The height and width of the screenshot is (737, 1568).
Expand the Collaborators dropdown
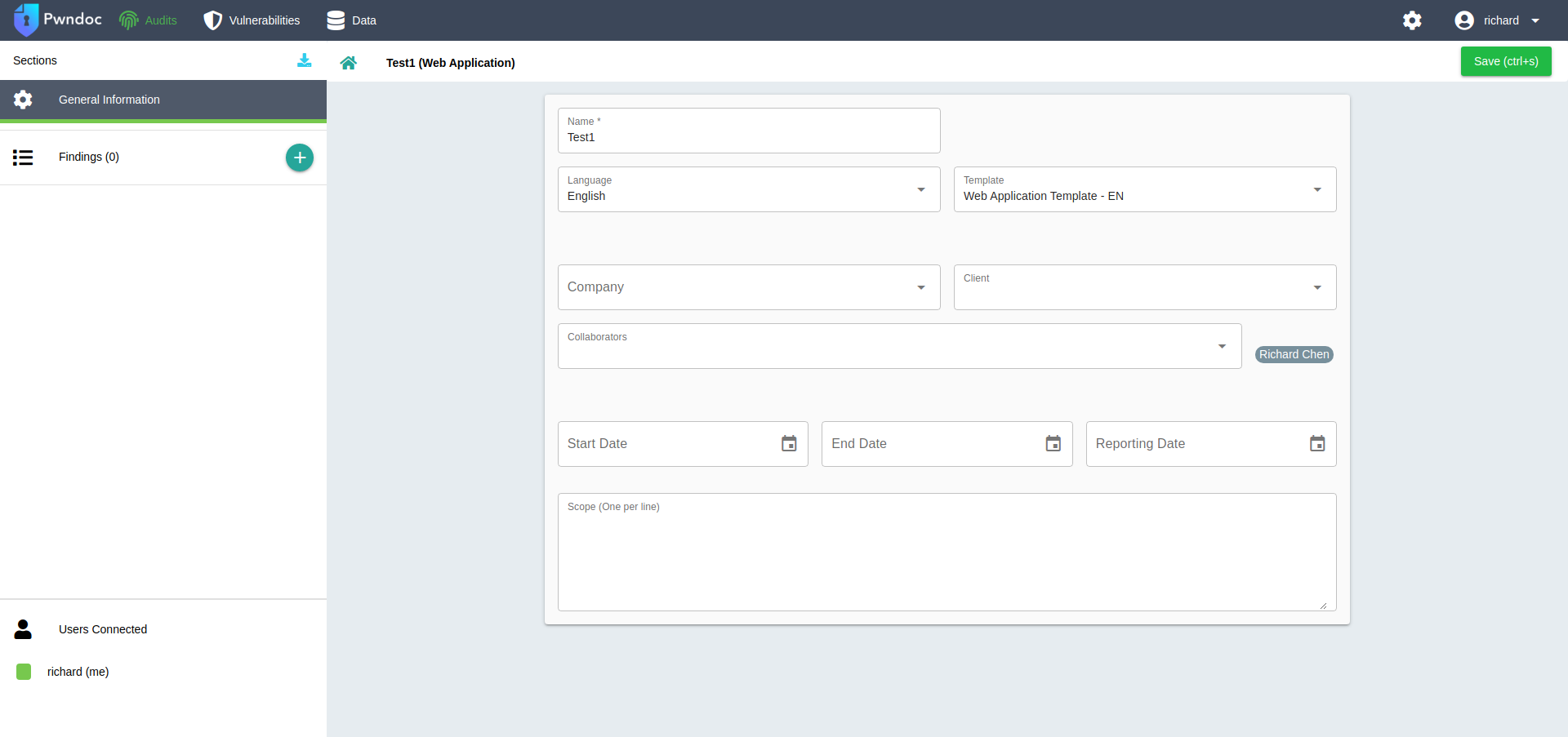1222,346
